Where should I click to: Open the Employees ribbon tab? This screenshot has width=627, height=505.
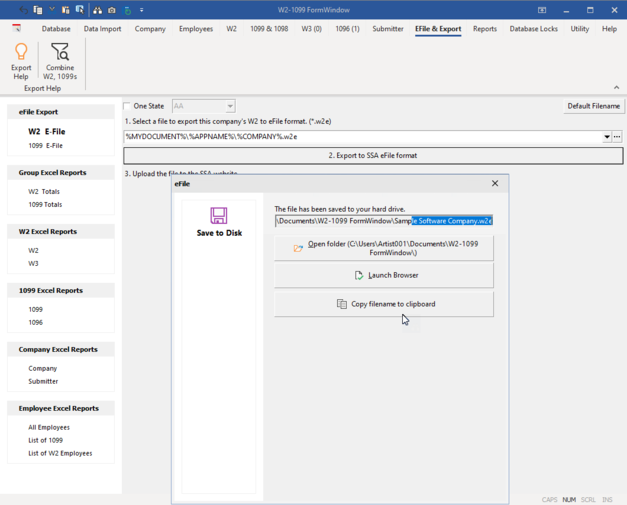point(196,29)
